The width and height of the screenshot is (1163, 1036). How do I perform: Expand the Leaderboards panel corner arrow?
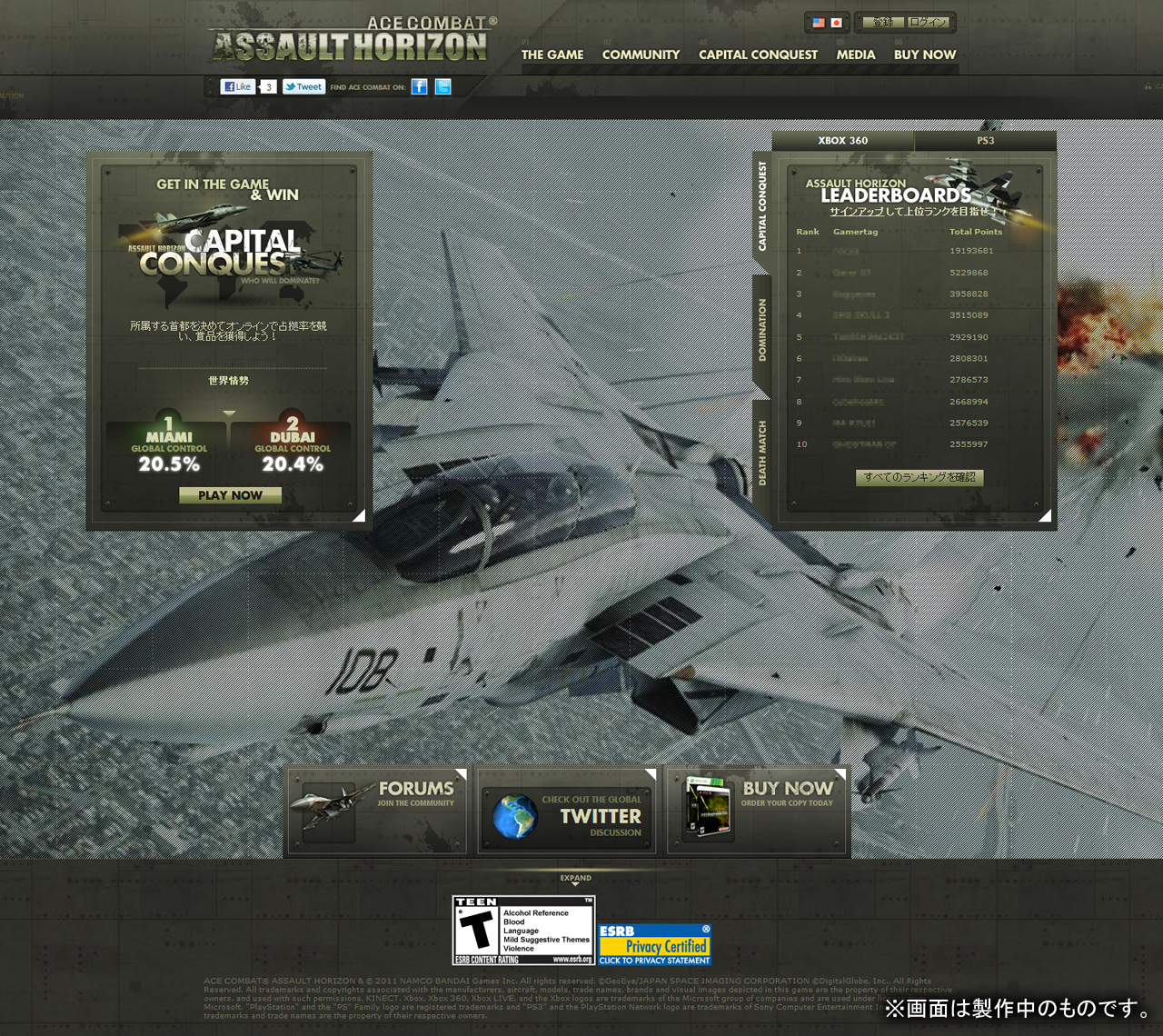click(1045, 516)
